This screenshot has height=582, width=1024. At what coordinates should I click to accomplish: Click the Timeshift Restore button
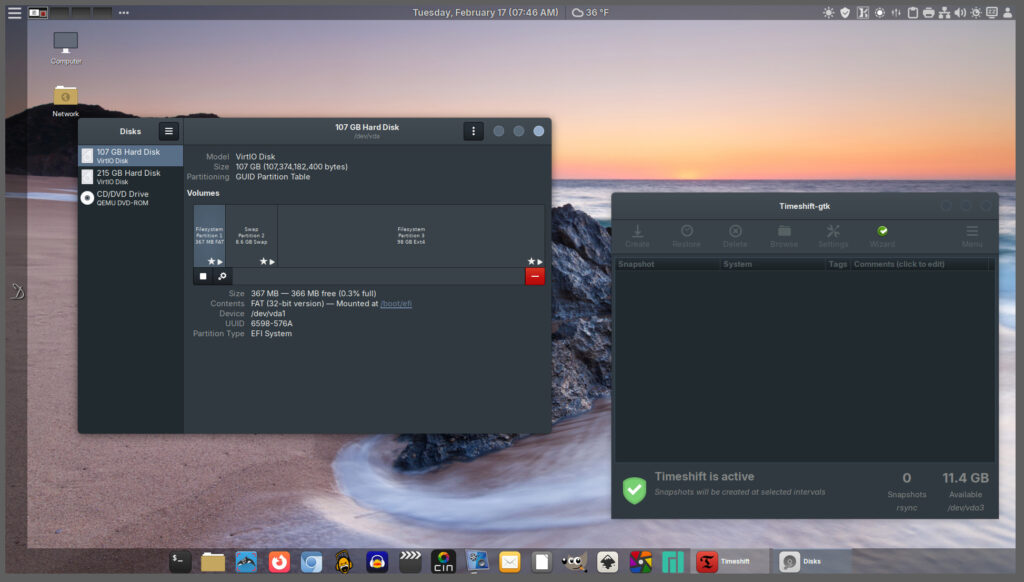click(x=686, y=236)
